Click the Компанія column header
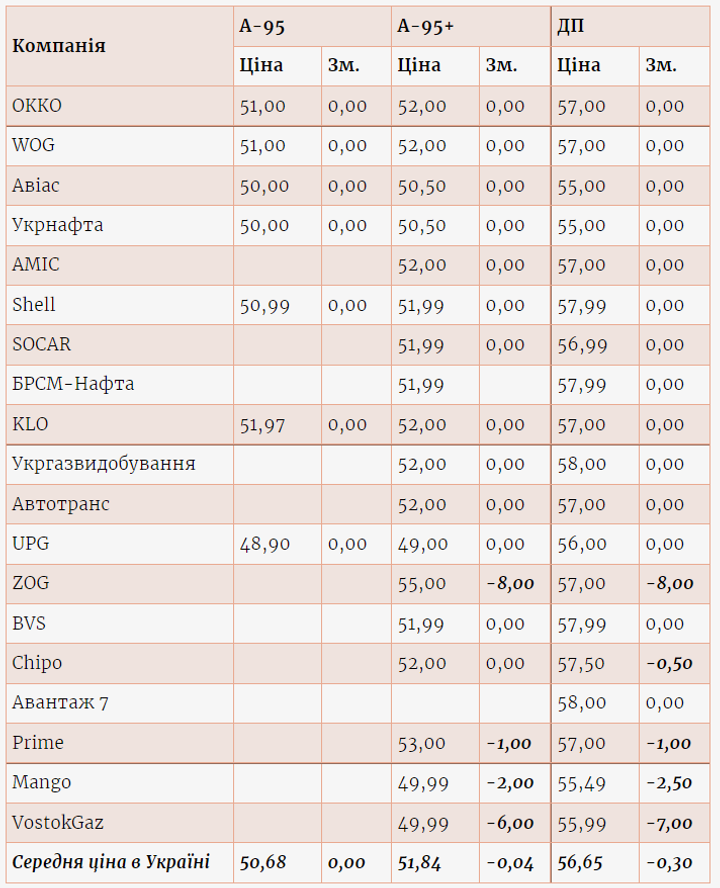720x888 pixels. [x=59, y=46]
